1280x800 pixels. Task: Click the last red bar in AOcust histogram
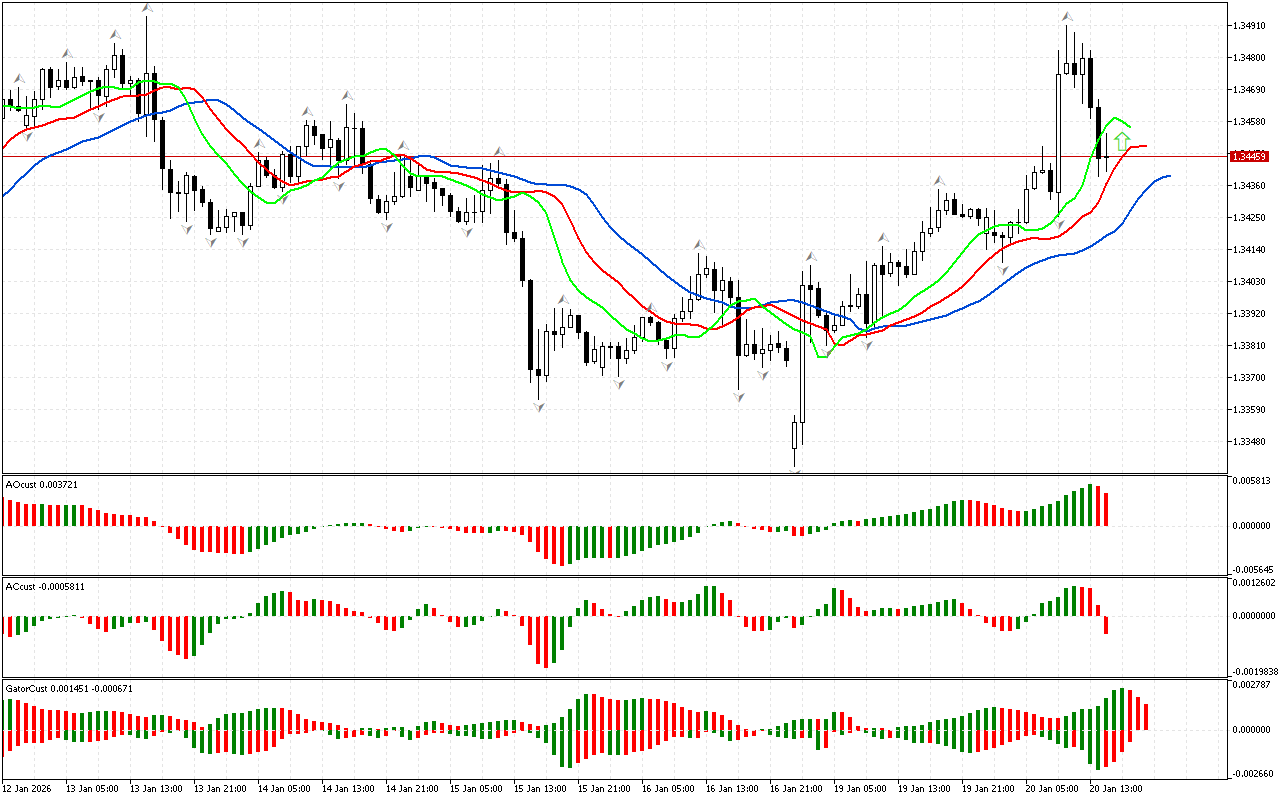click(x=1106, y=509)
